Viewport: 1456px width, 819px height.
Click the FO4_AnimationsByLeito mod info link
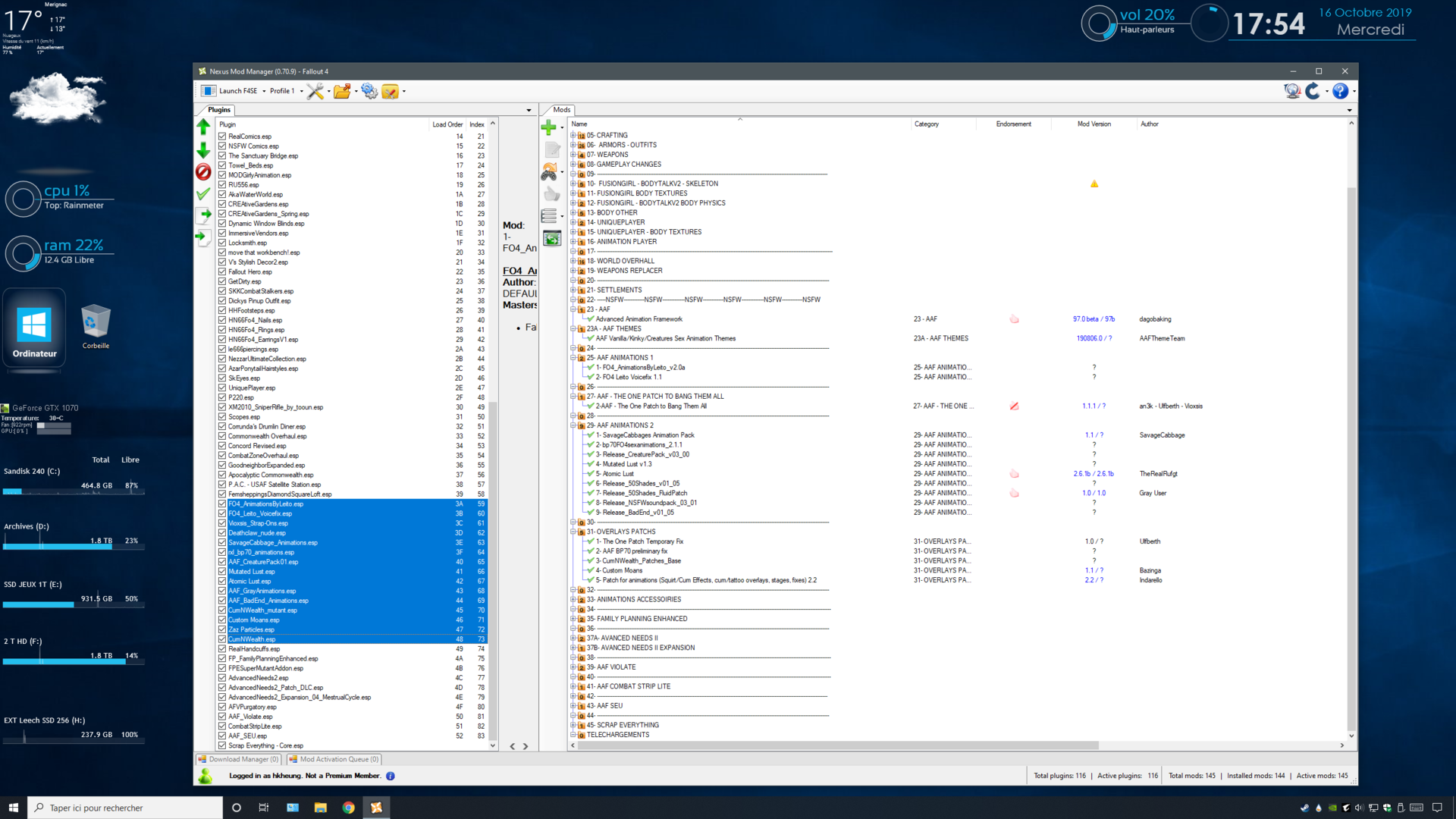point(520,271)
